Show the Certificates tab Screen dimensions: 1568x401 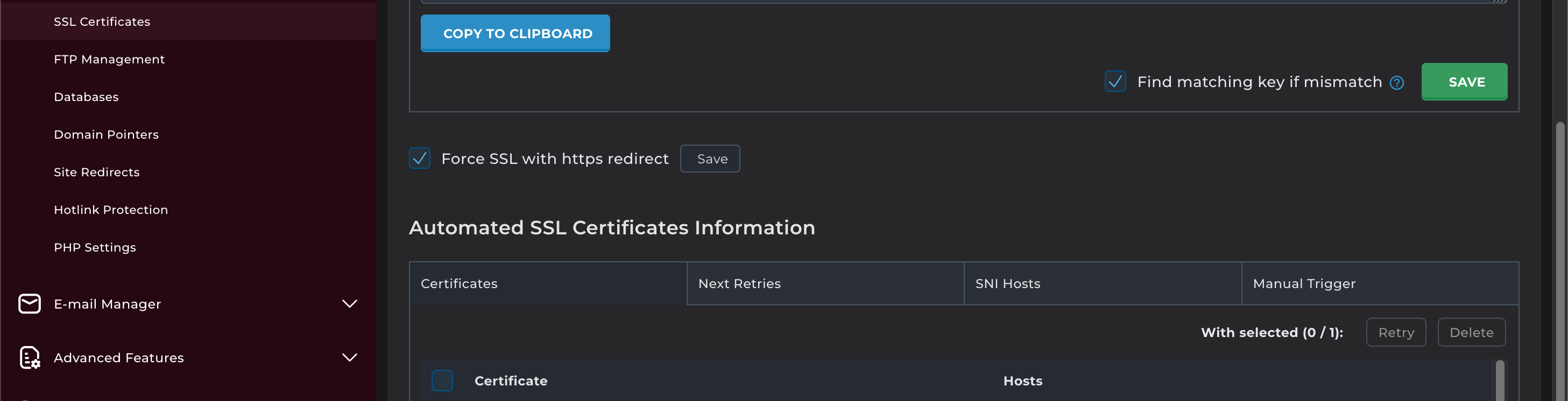coord(547,284)
